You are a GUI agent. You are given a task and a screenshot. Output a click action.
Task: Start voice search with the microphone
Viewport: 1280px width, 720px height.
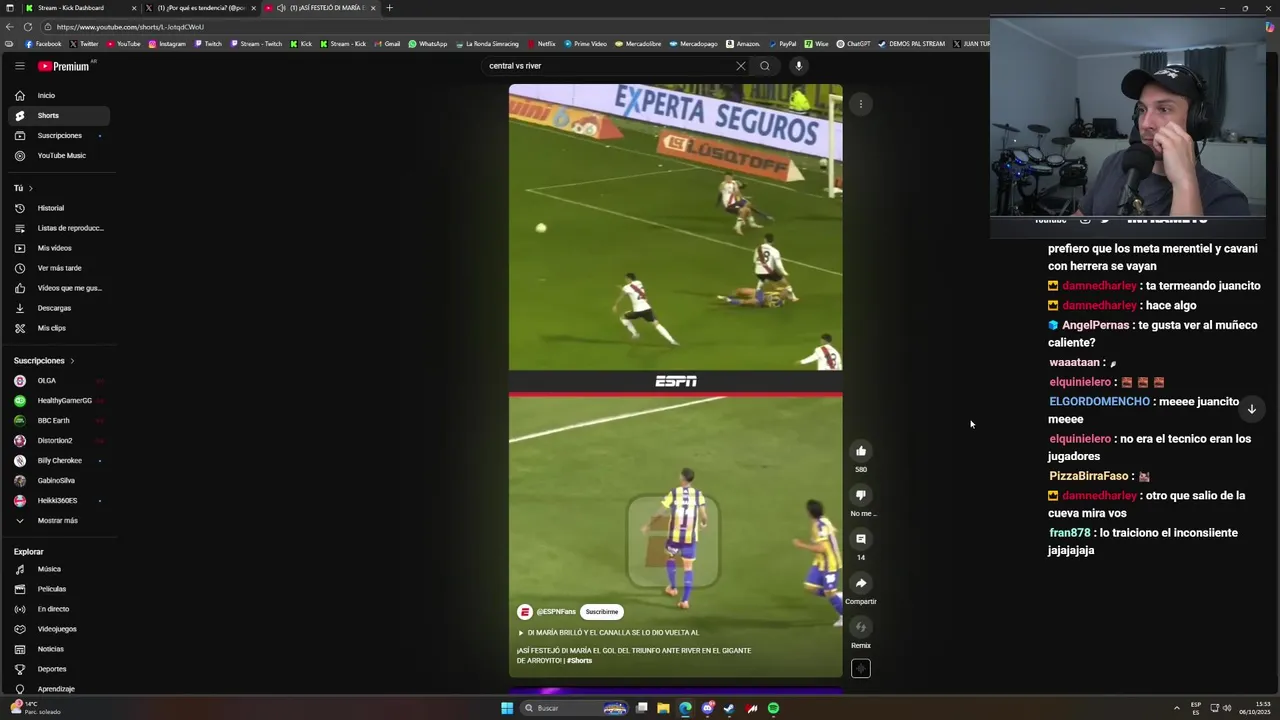[798, 66]
